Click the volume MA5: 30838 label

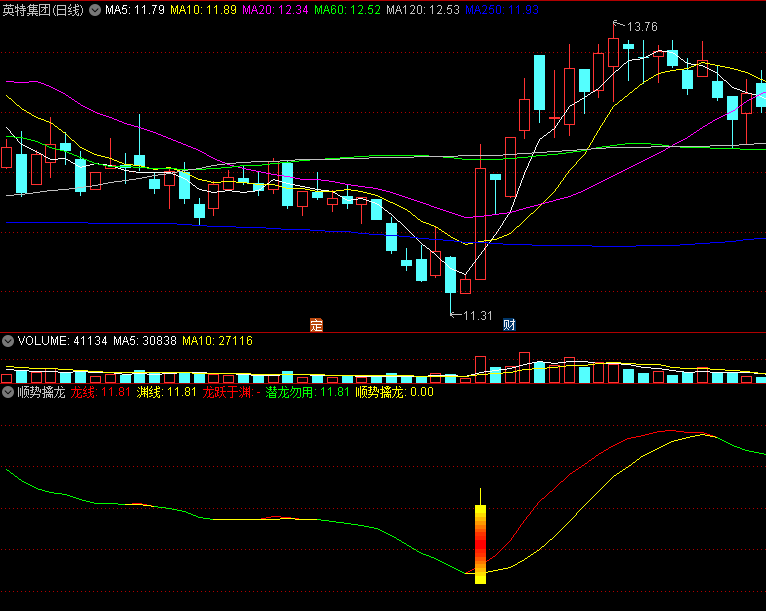tap(145, 341)
